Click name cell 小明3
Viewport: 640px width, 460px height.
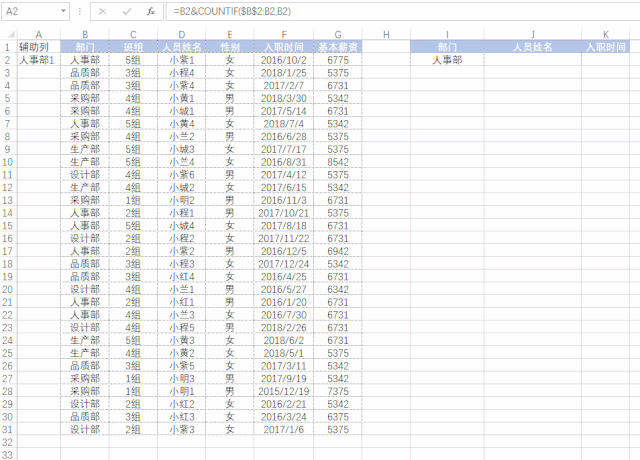coord(182,378)
